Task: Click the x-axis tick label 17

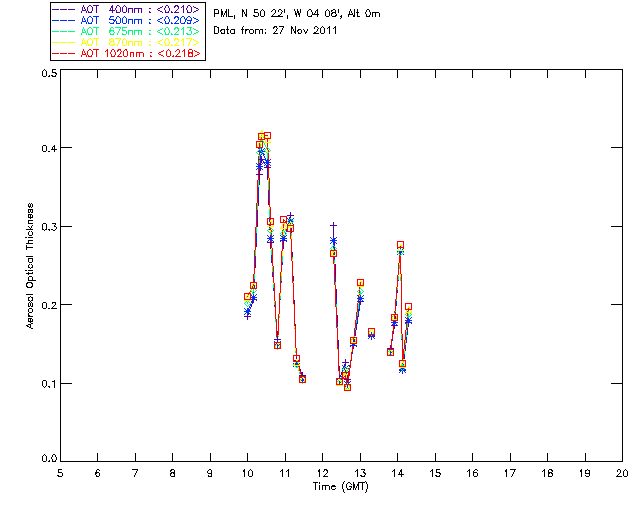Action: (x=510, y=473)
